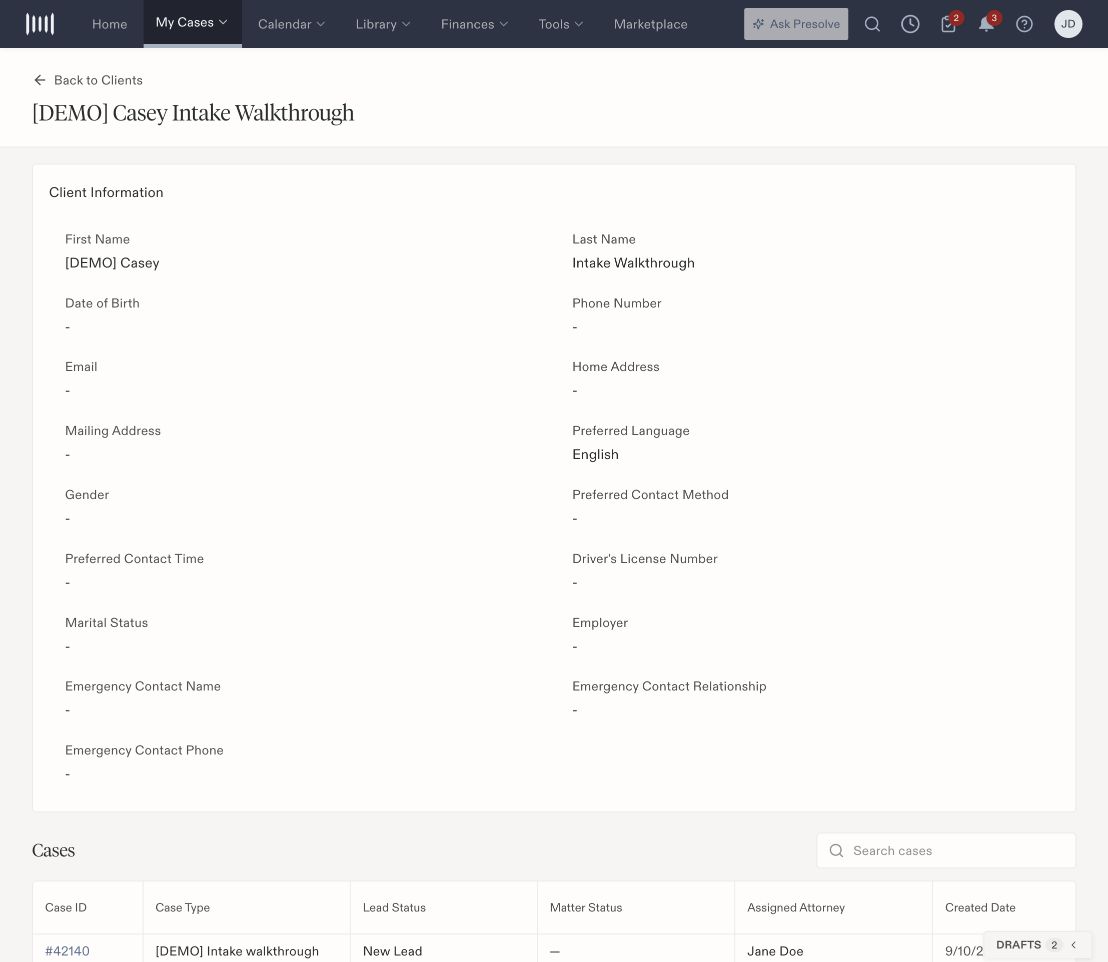Click the 'English' preferred language value

point(595,454)
